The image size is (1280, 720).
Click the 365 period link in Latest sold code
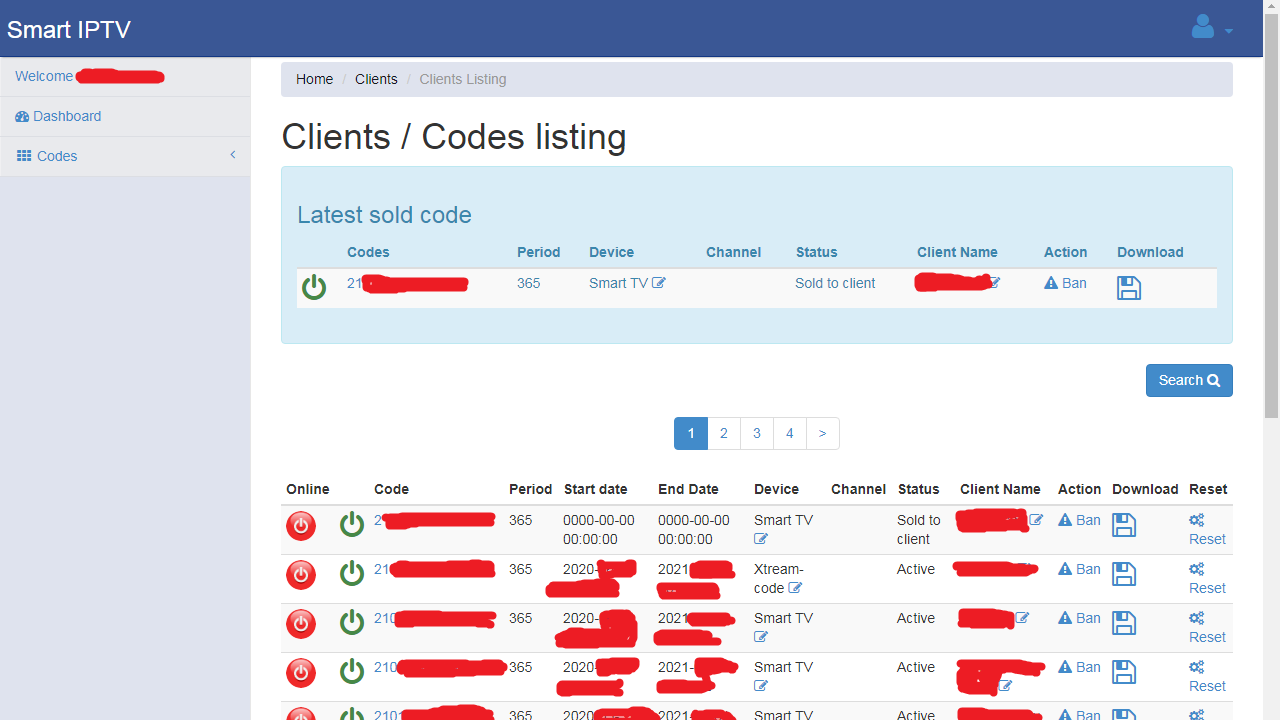tap(528, 283)
